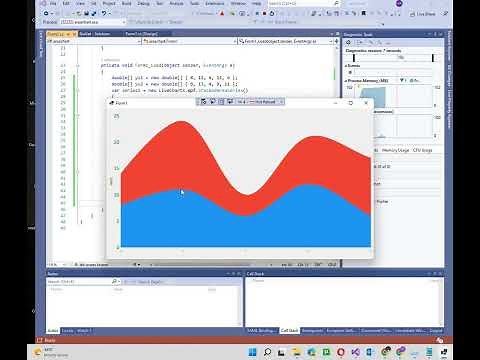Screen dimensions: 480x360
Task: Click the Hot Reload button on the Form1 debug toolbar
Action: point(265,102)
